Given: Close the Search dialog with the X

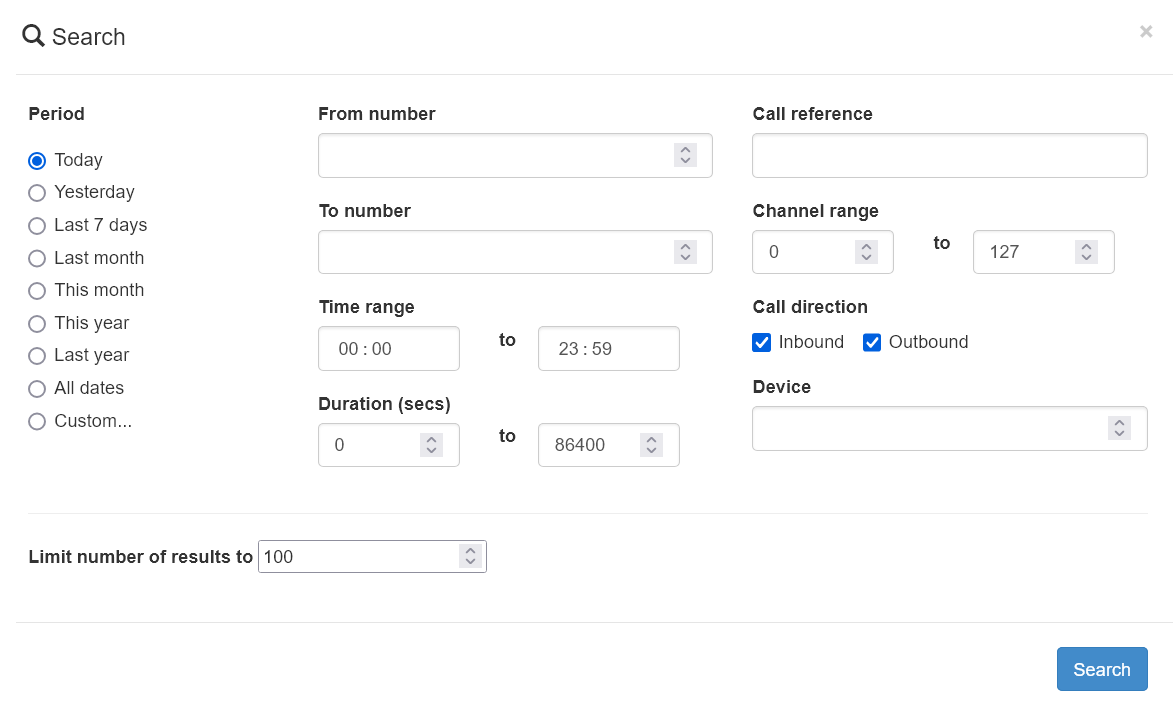Looking at the screenshot, I should click(x=1146, y=32).
